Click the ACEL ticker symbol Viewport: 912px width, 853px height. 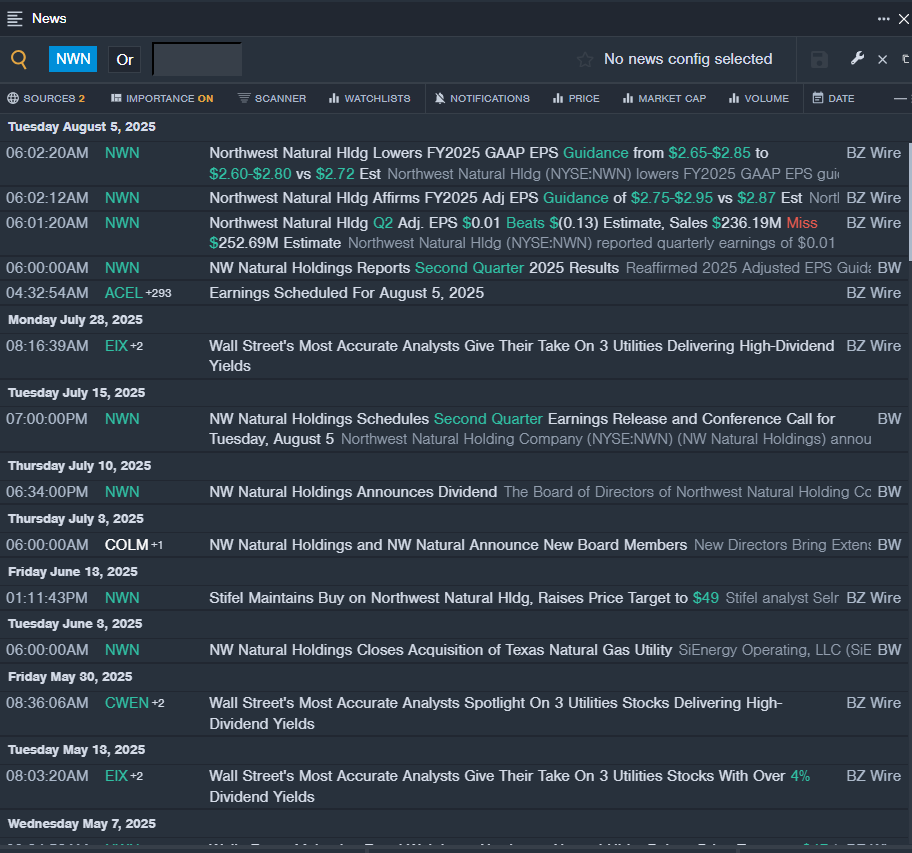pos(123,293)
